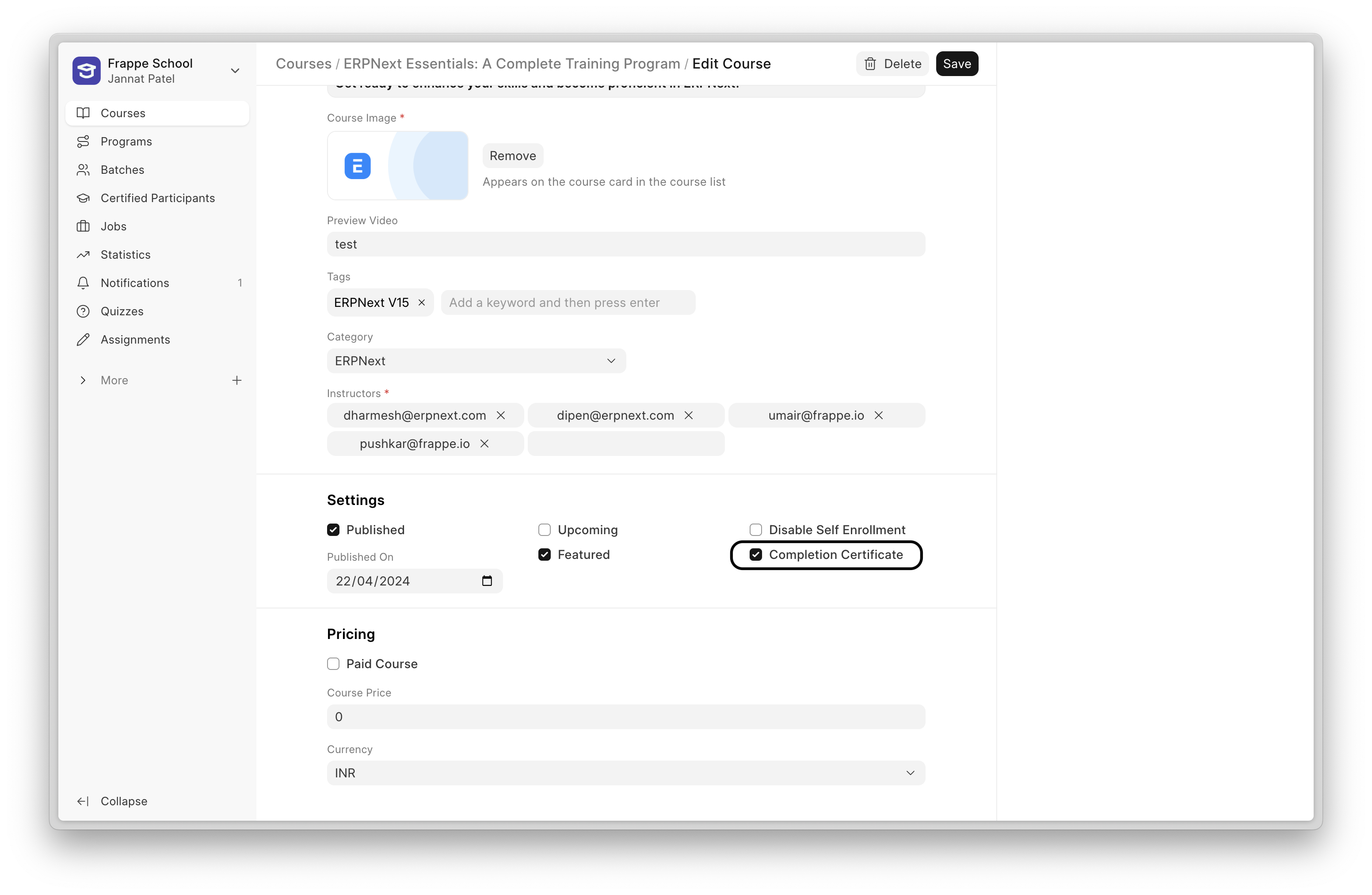Screen dimensions: 1372x895
Task: Click the Course Price input field
Action: pyautogui.click(x=625, y=717)
